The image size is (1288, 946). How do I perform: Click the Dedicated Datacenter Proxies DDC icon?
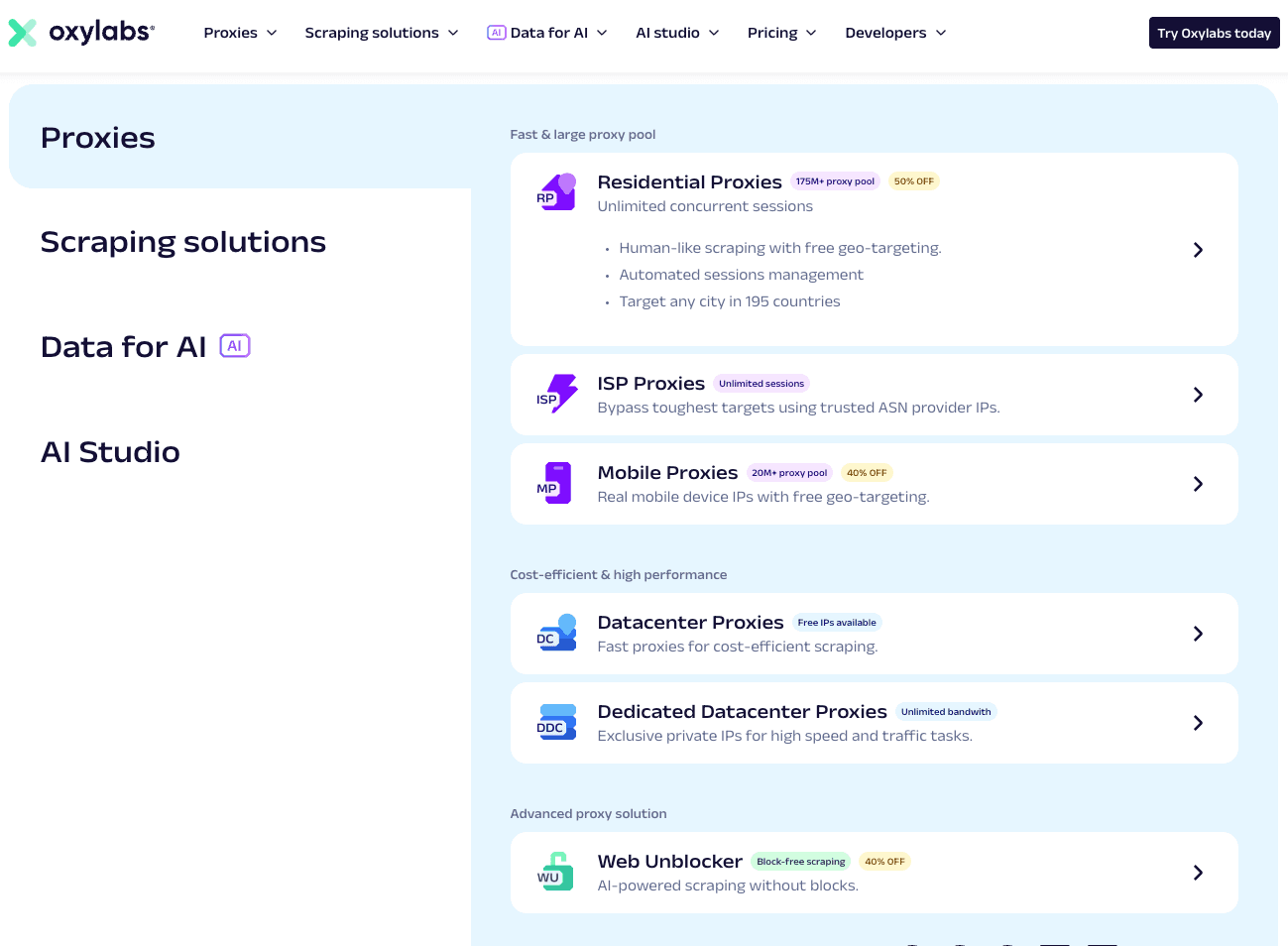click(556, 722)
